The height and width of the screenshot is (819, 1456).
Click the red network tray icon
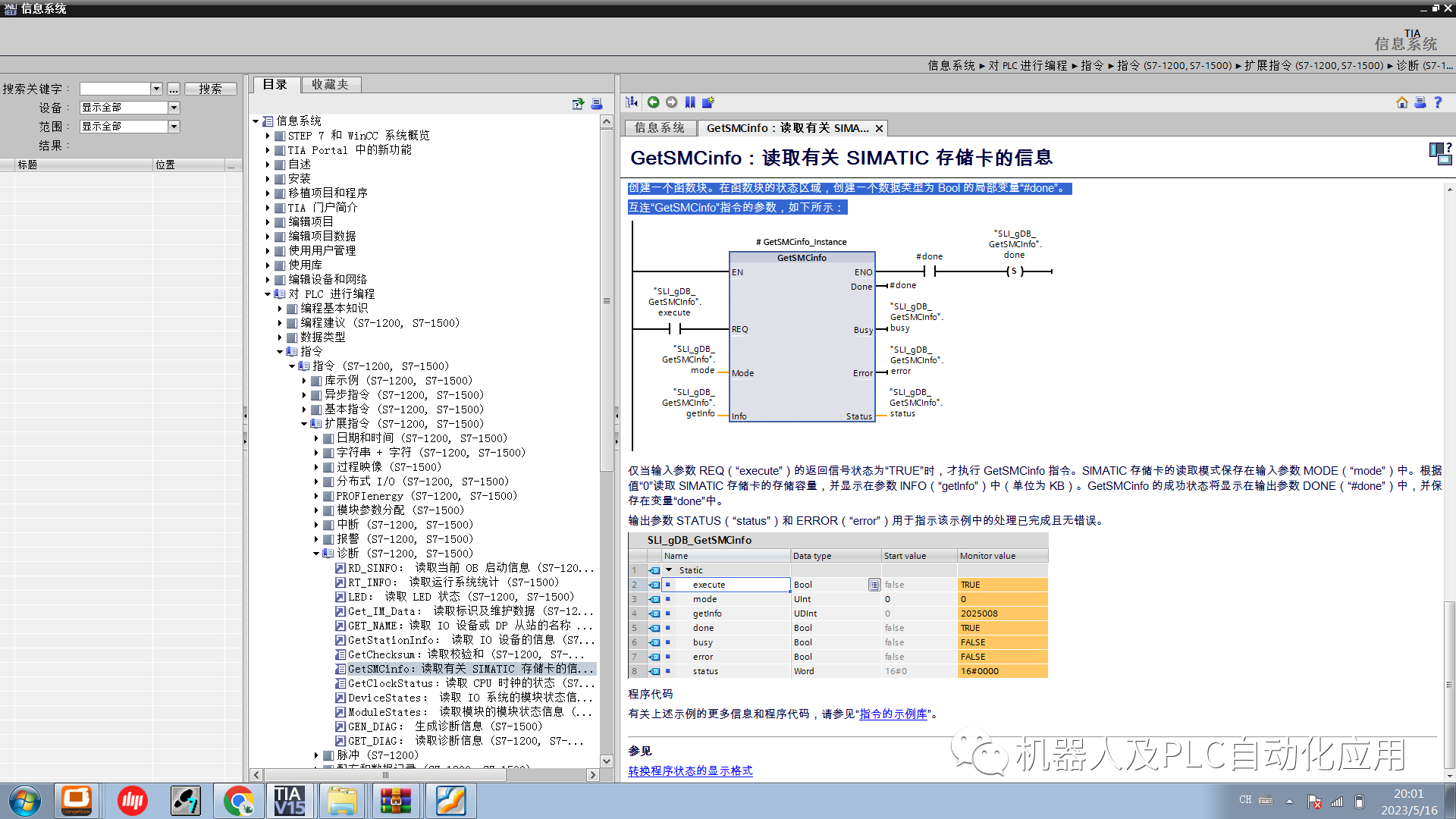pyautogui.click(x=1315, y=802)
